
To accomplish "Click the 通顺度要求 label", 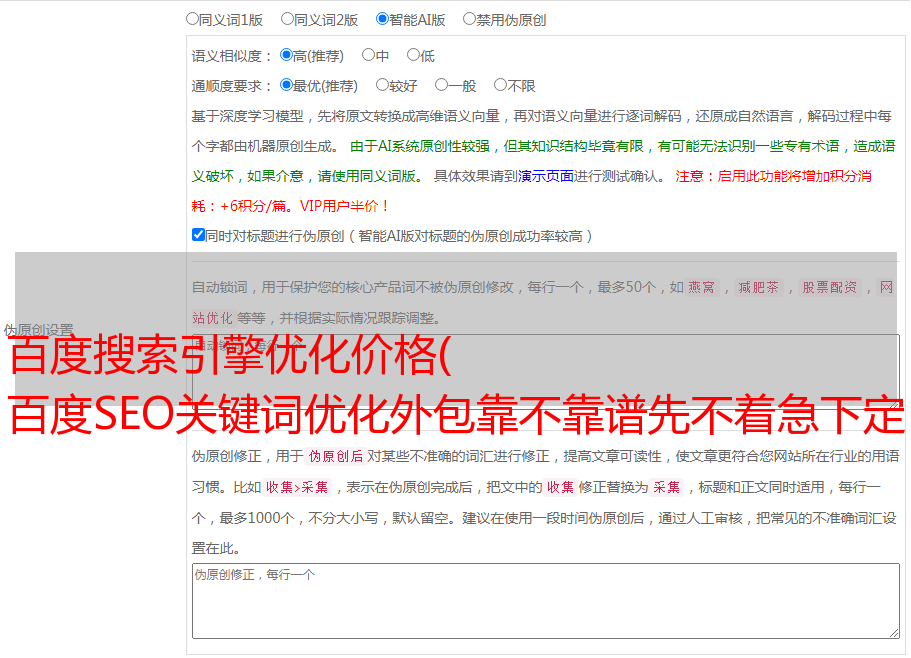I will point(232,87).
